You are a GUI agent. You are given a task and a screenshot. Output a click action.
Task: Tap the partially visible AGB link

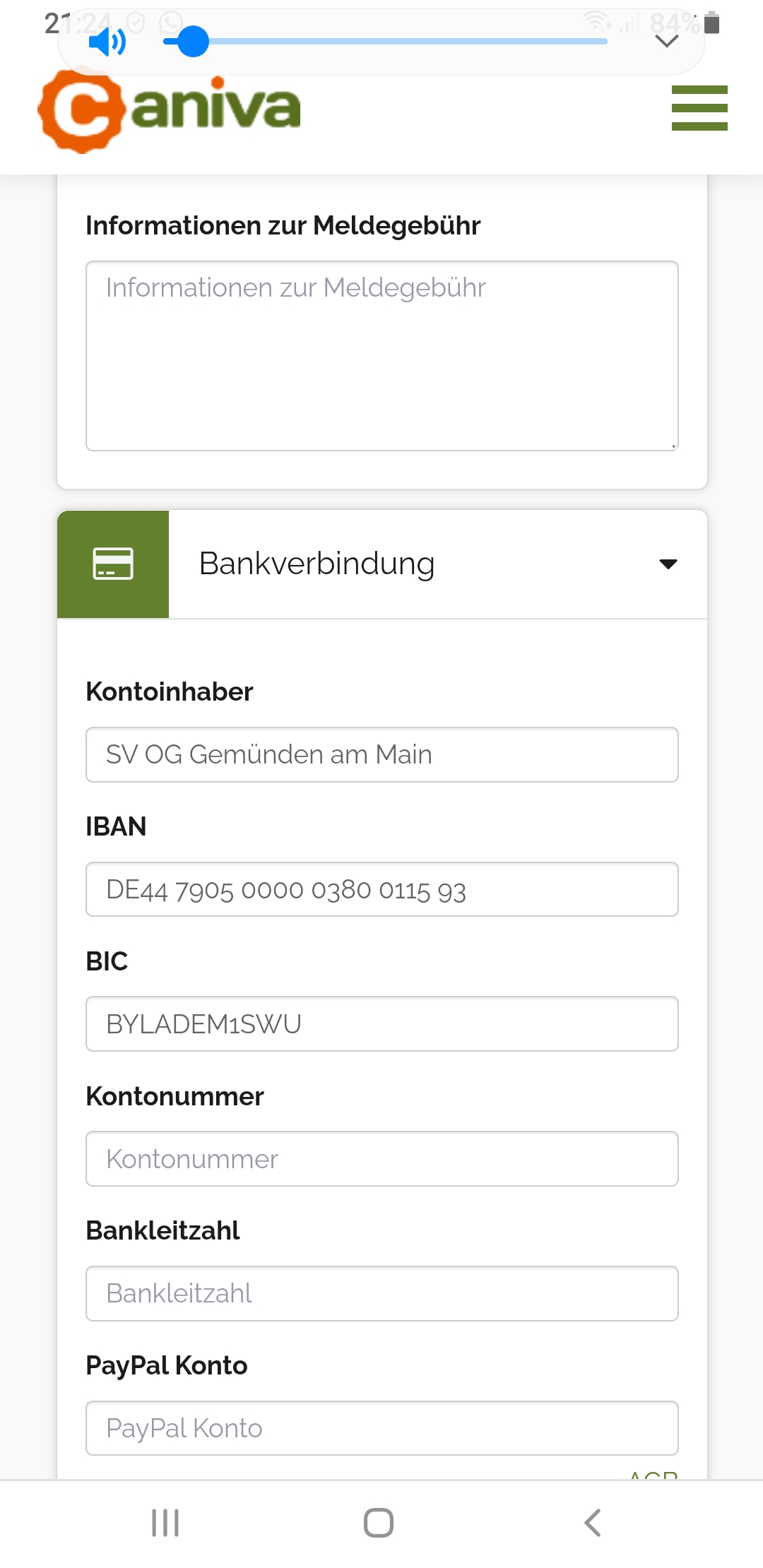(x=653, y=1474)
